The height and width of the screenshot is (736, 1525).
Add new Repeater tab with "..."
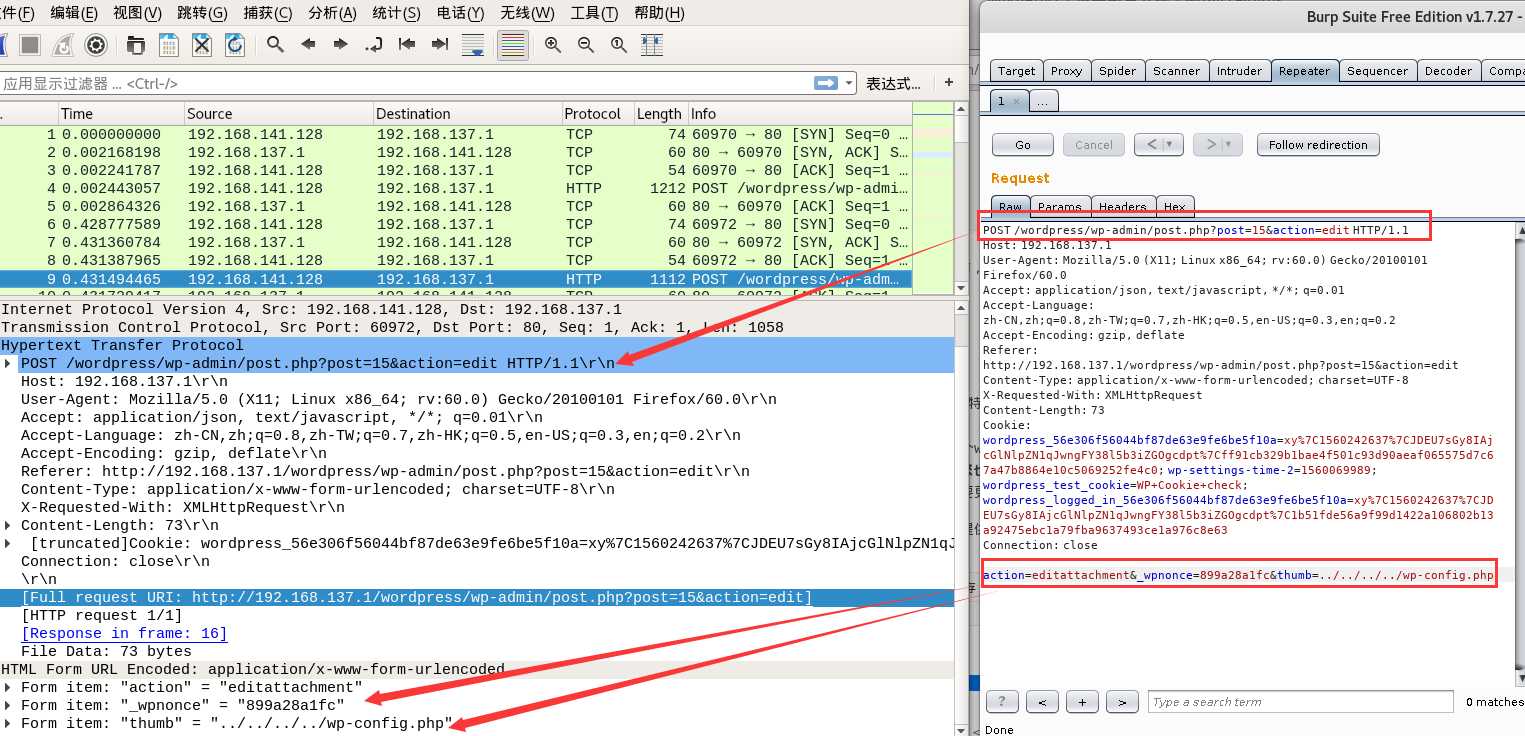1042,101
